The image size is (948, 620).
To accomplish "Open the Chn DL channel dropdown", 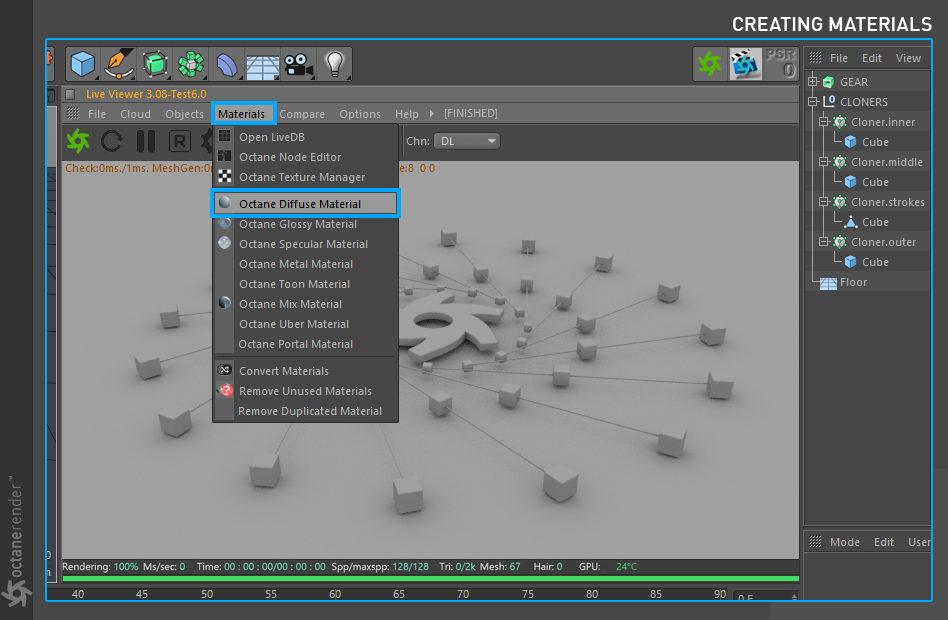I will coord(467,141).
